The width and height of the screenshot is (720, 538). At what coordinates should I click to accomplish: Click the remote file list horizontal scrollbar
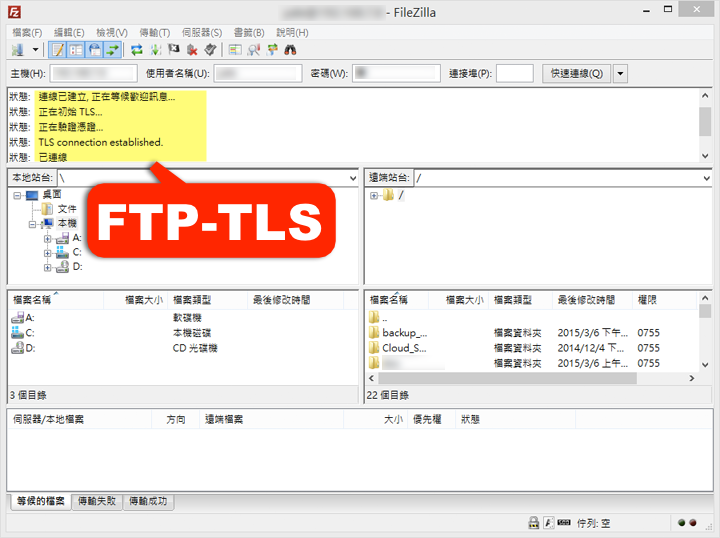coord(507,378)
